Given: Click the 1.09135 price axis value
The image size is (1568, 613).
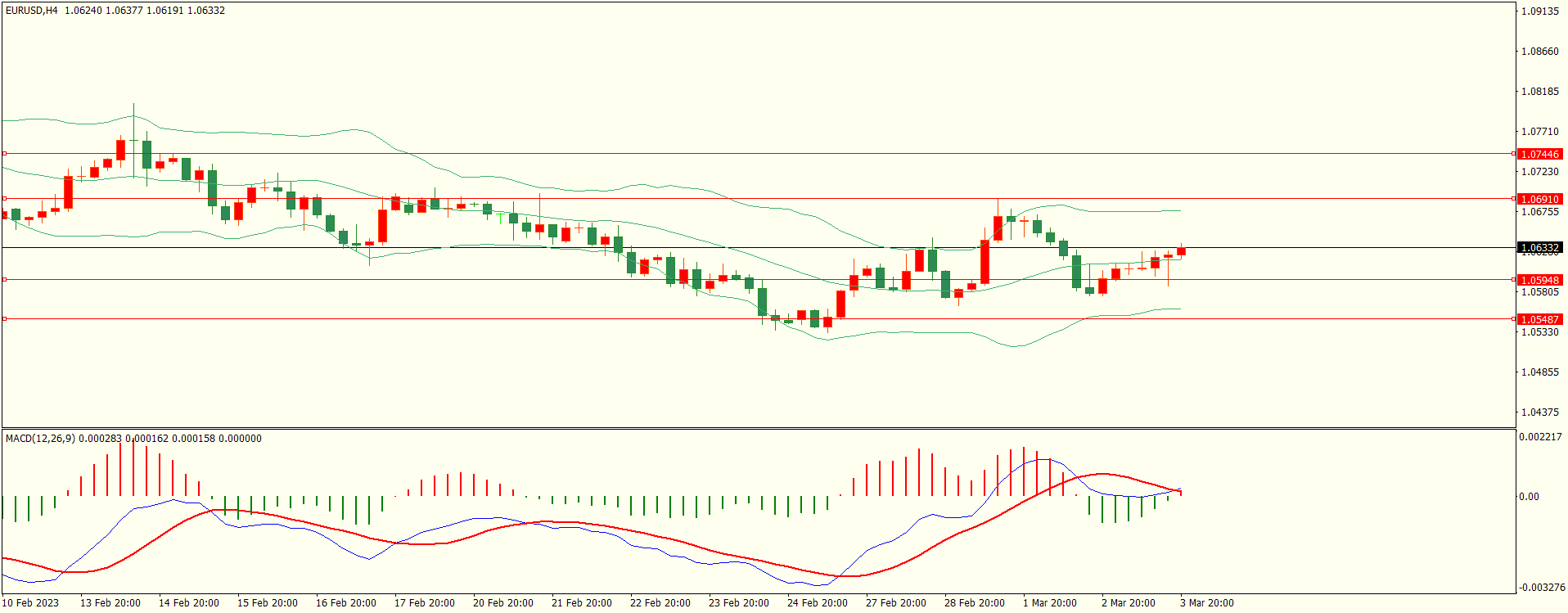Looking at the screenshot, I should pos(1539,11).
